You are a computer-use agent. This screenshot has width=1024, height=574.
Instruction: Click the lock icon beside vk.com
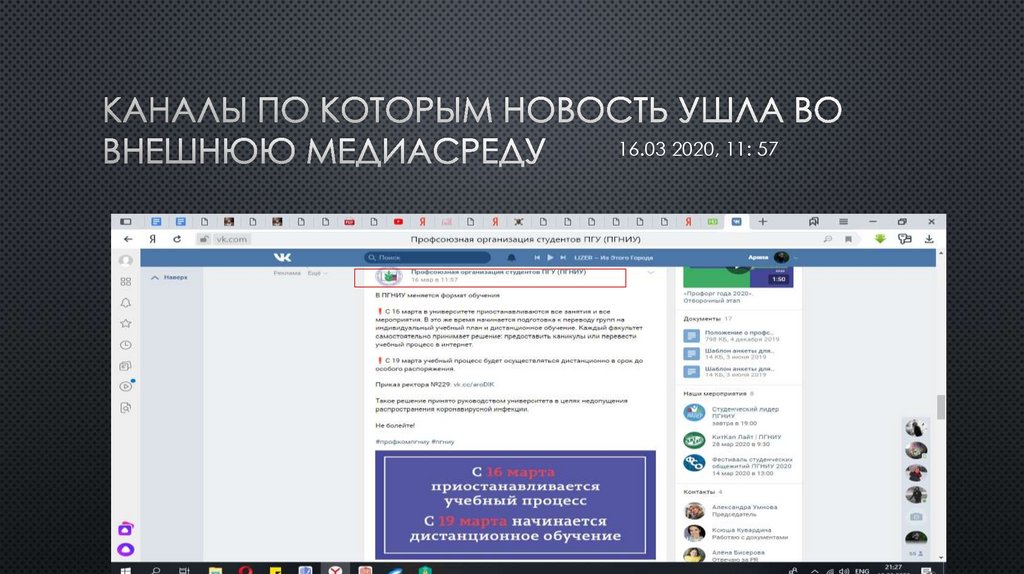[204, 239]
